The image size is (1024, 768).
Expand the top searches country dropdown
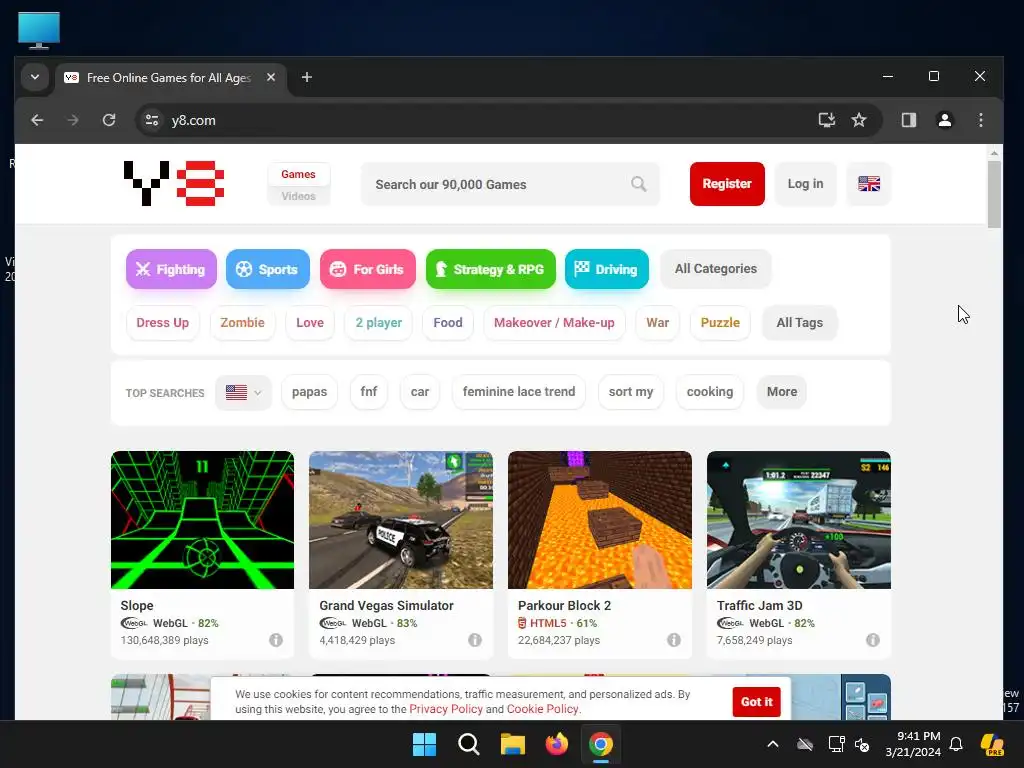pyautogui.click(x=243, y=392)
